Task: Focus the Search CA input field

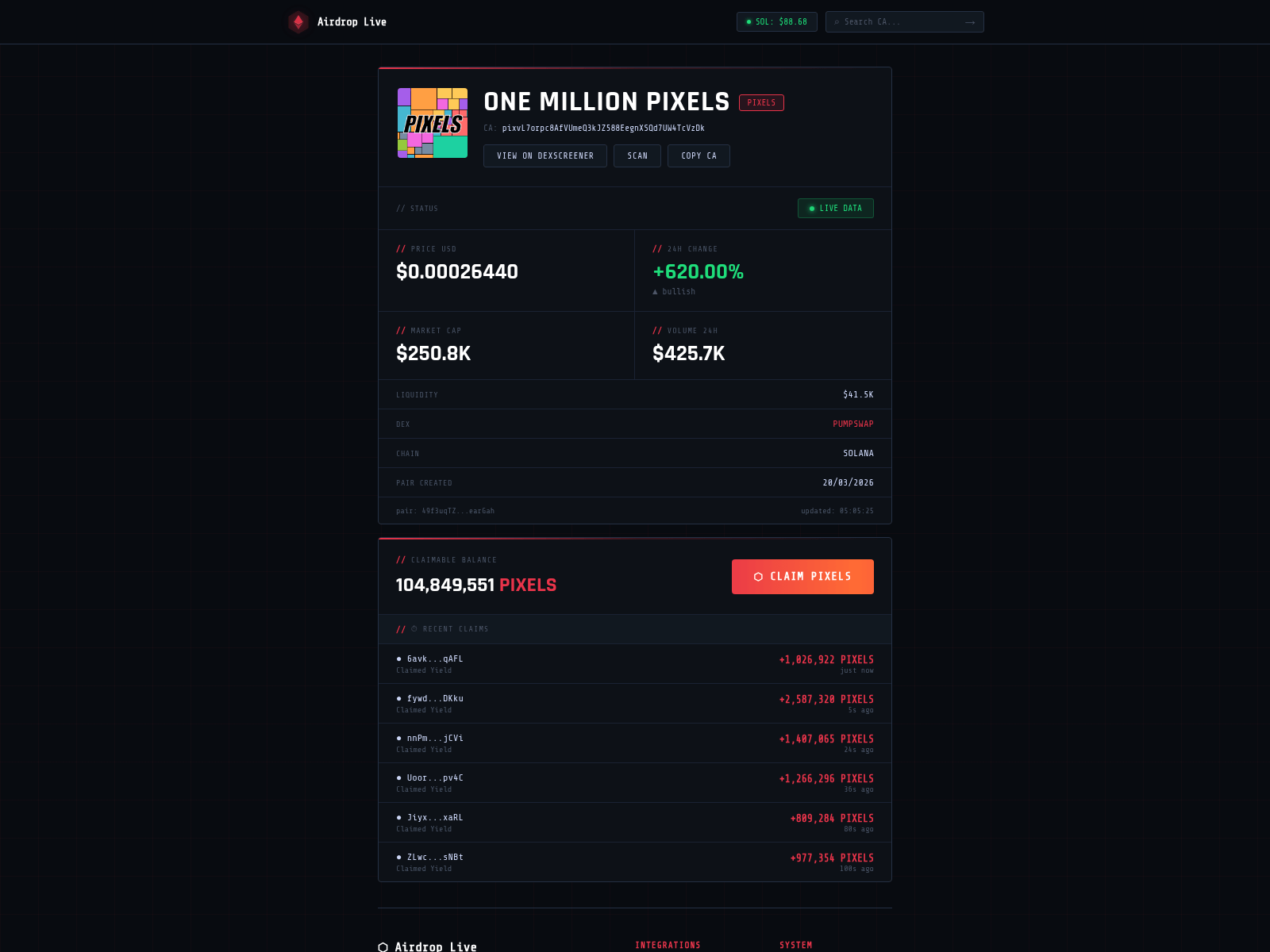Action: tap(901, 22)
